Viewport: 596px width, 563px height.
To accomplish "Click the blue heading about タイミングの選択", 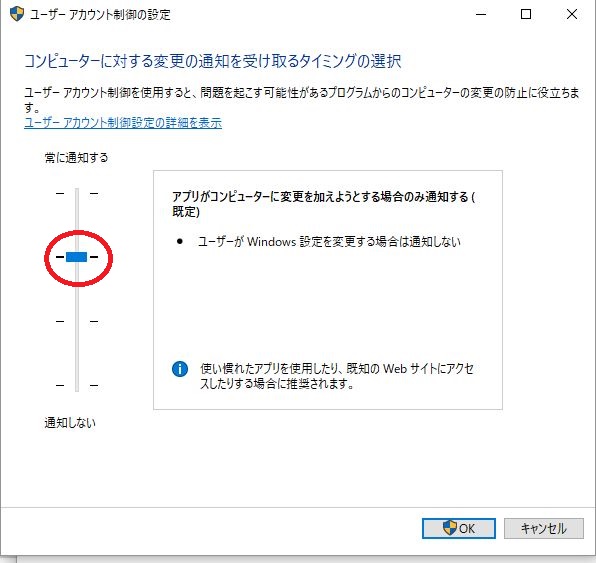I will pos(212,61).
